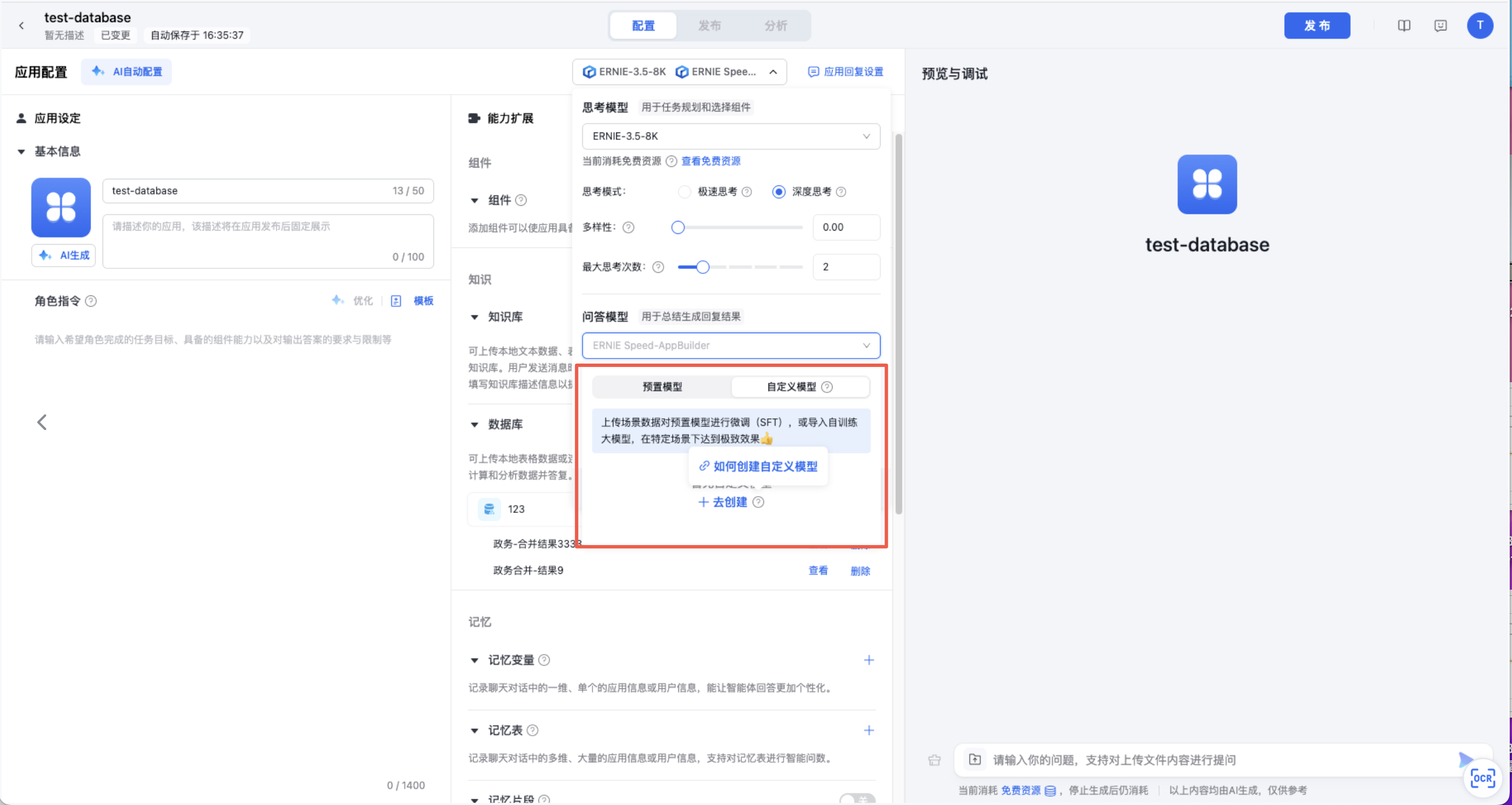Collapse the 组件 section

coord(474,200)
